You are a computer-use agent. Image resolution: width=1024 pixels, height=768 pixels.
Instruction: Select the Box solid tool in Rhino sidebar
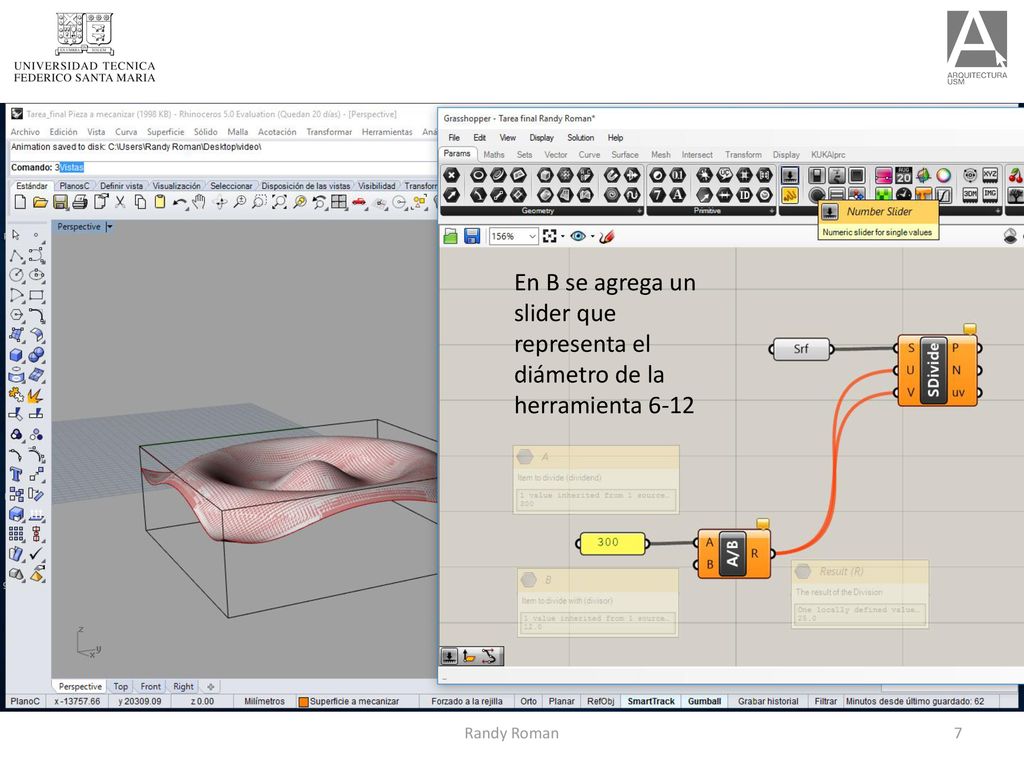16,355
